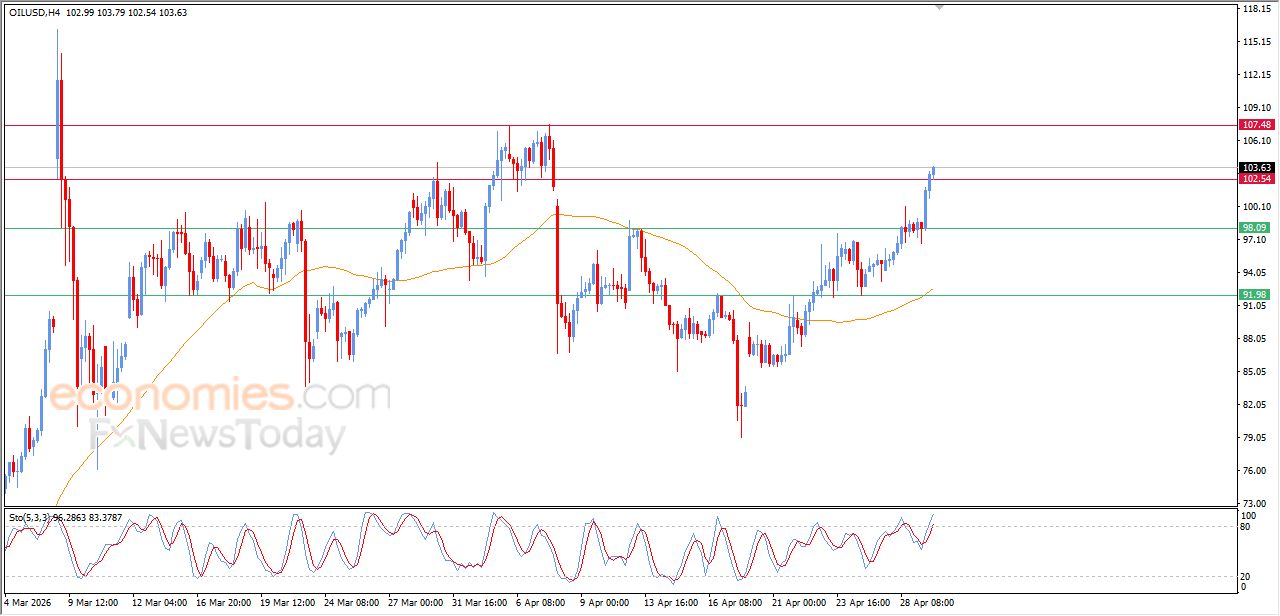The width and height of the screenshot is (1280, 616).
Task: Click the 112.15 price axis label
Action: click(x=1255, y=75)
